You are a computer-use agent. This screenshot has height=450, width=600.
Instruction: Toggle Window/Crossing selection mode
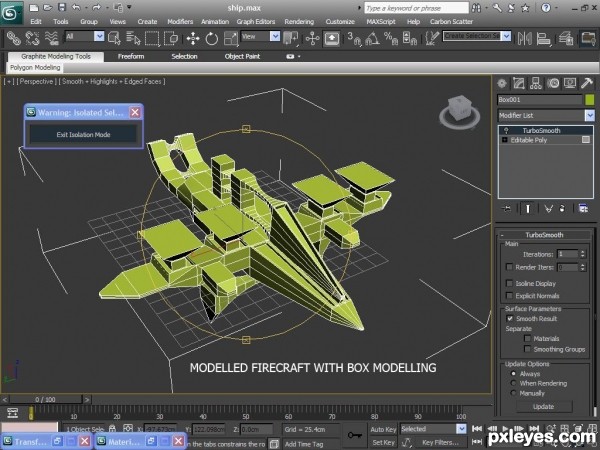(171, 38)
